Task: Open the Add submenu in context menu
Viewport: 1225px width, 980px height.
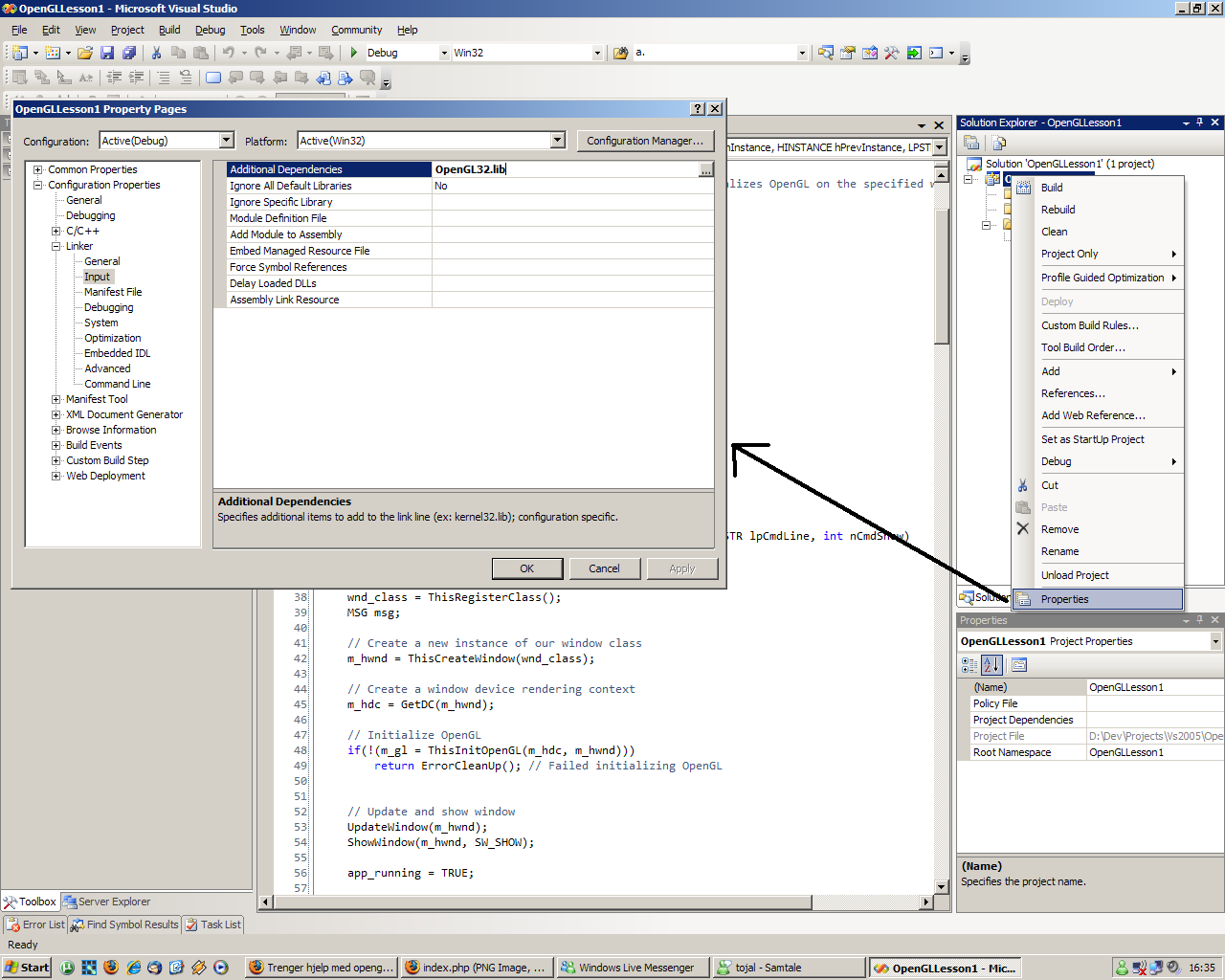Action: pos(1098,371)
